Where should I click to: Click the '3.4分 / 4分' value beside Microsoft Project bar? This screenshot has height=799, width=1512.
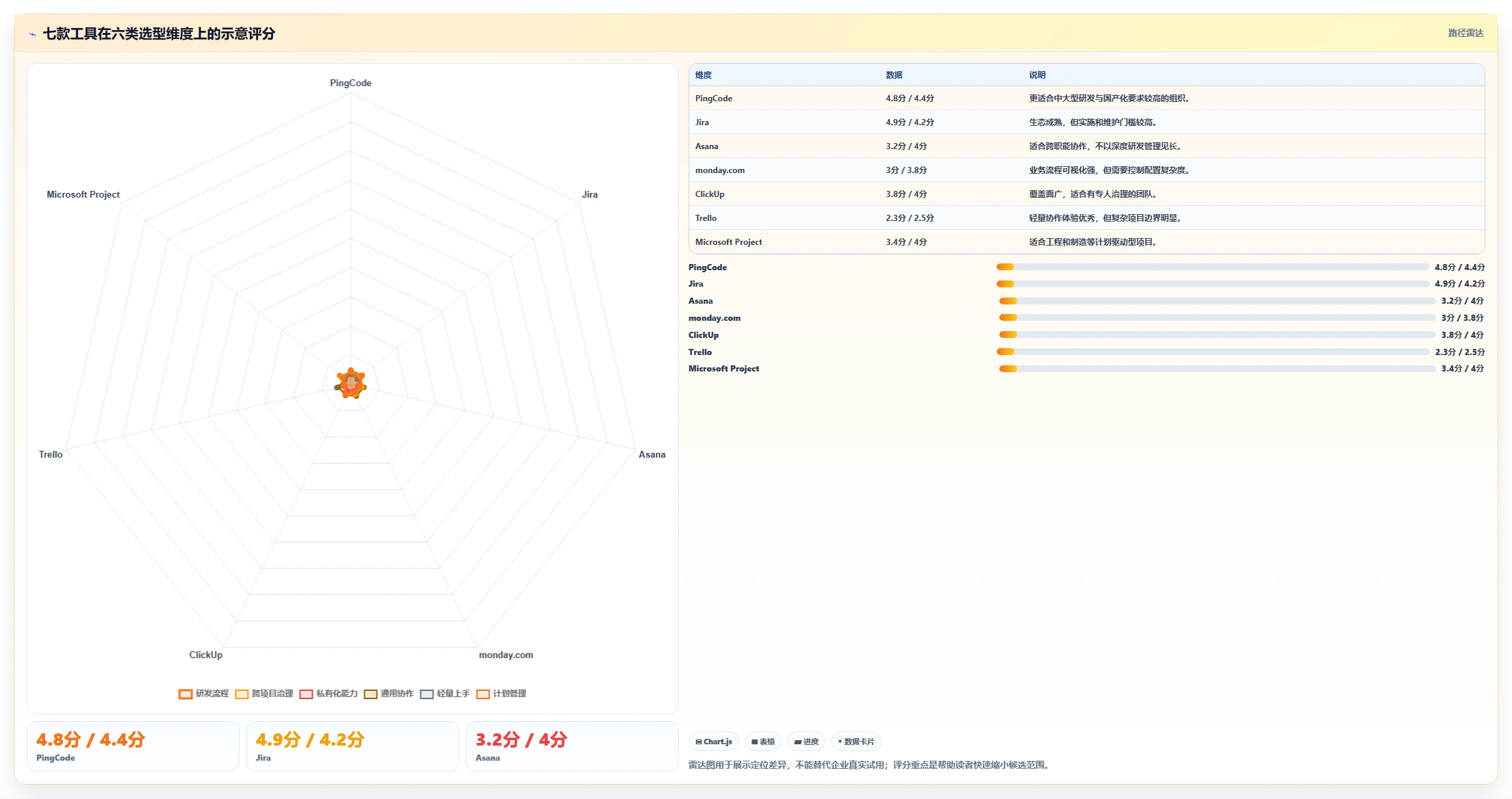[x=1463, y=369]
